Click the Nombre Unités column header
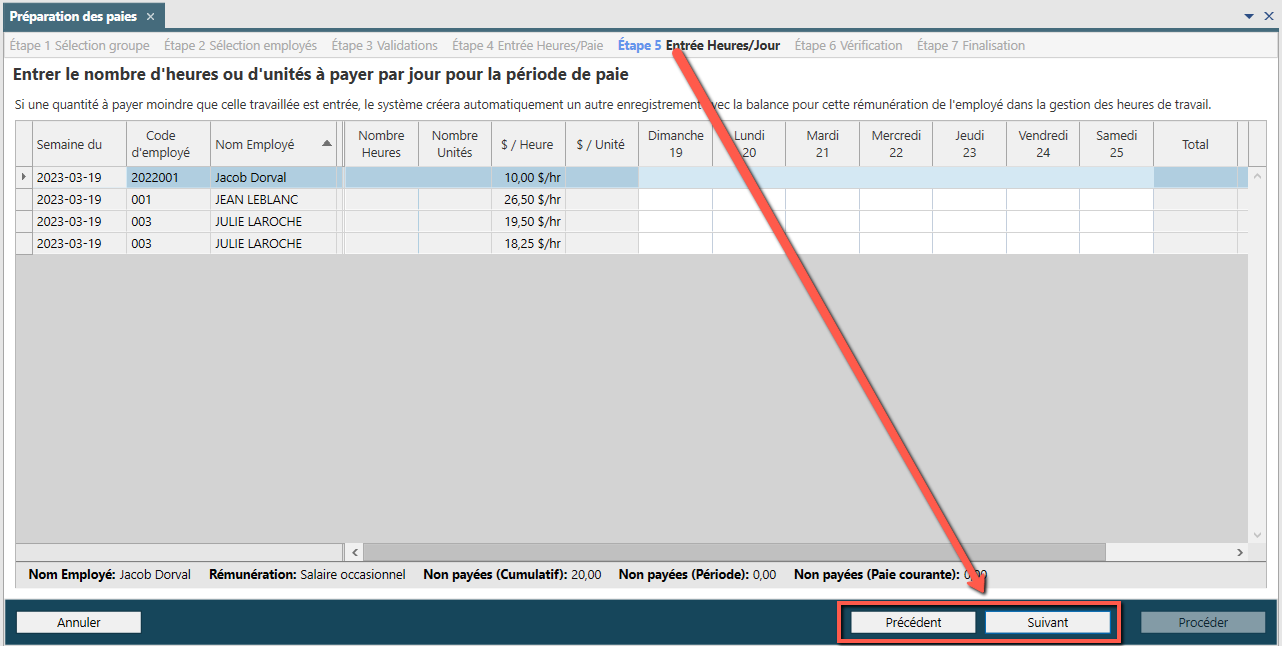1282x646 pixels. 455,144
